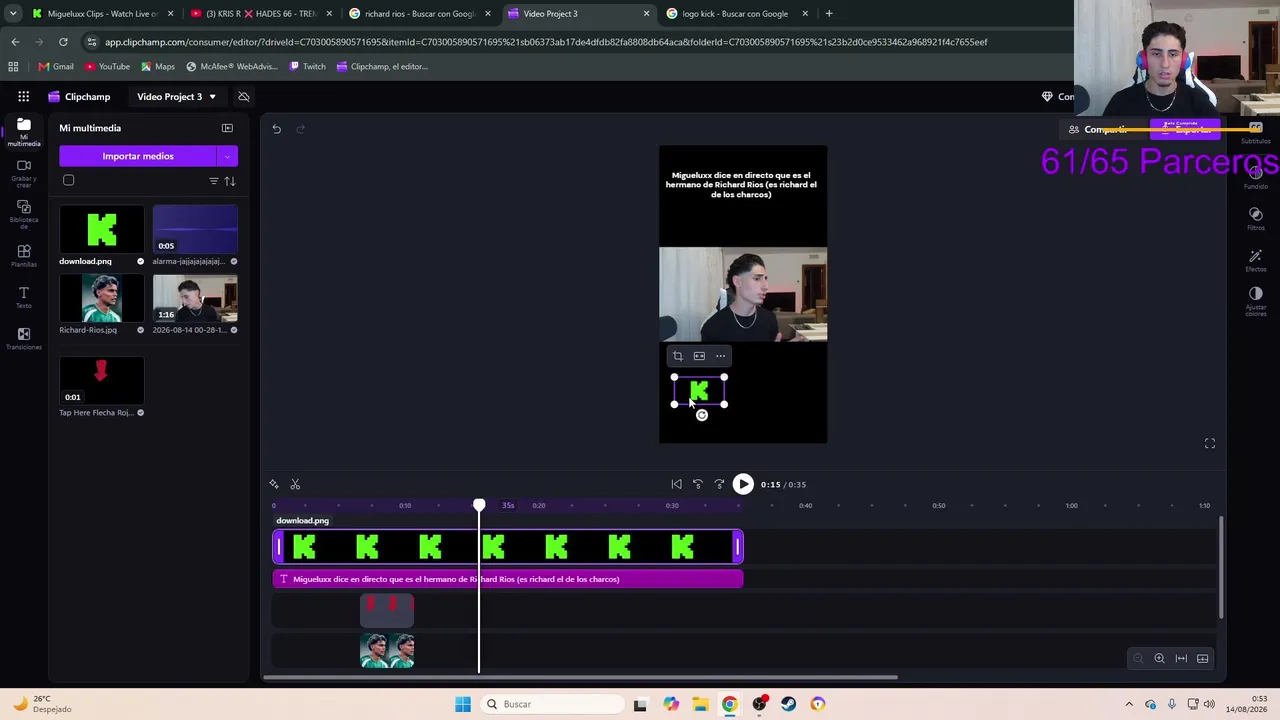Open the McAfee WebAdvisor bookmark

click(x=232, y=67)
